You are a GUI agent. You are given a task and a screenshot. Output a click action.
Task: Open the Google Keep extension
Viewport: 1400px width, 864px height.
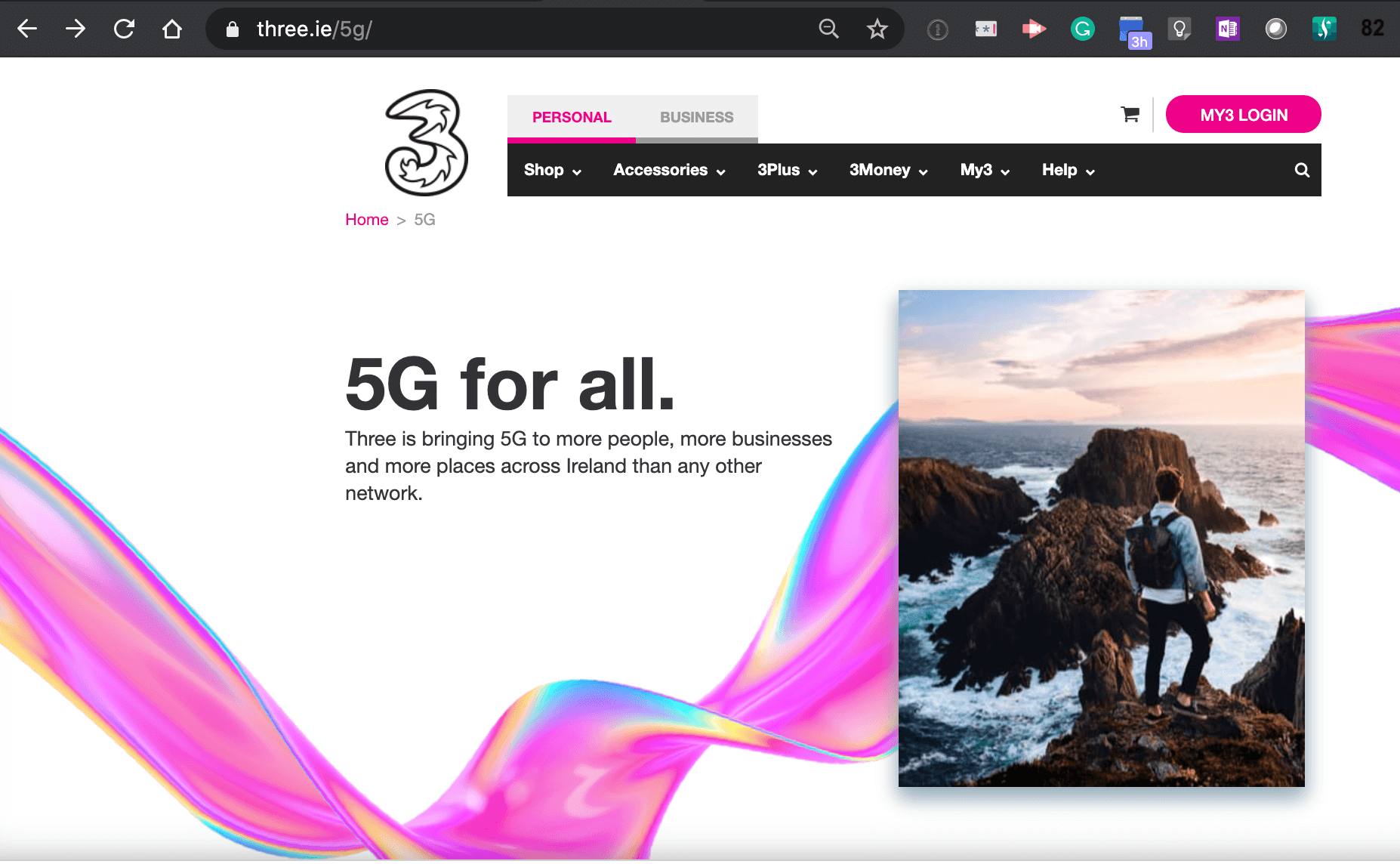1180,29
